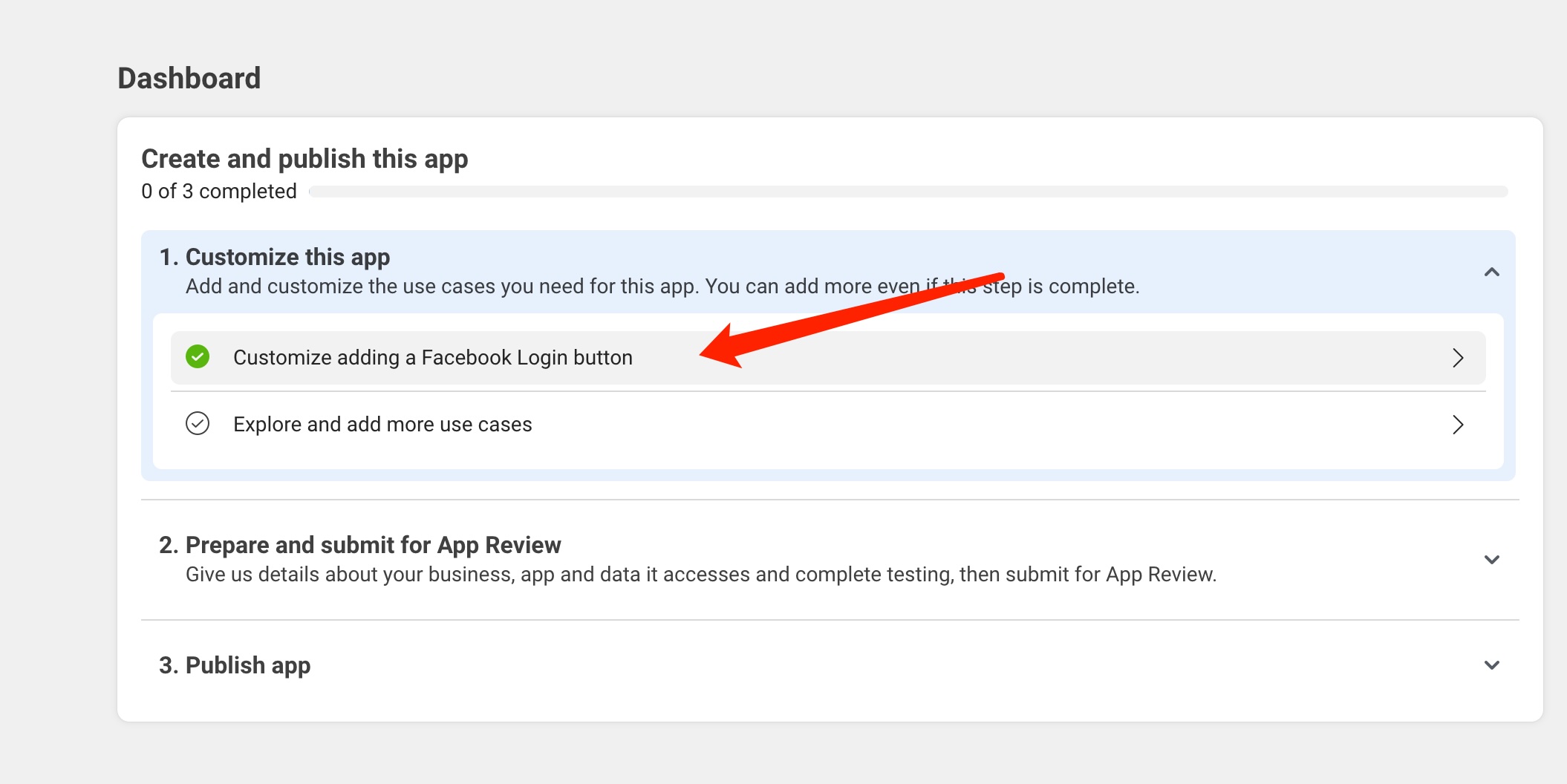Open Customize adding a Facebook Login button
1567x784 pixels.
point(828,358)
